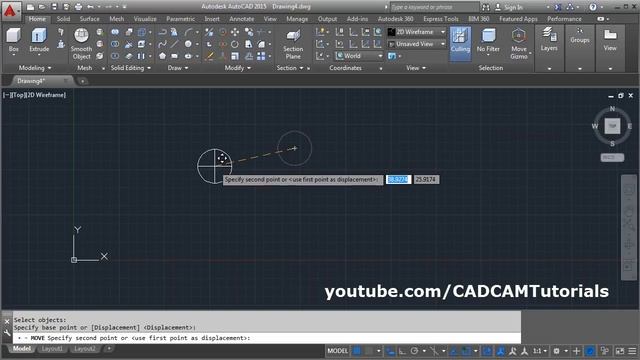This screenshot has height=360, width=640.
Task: Click the Solid Union icon
Action: pyautogui.click(x=115, y=32)
